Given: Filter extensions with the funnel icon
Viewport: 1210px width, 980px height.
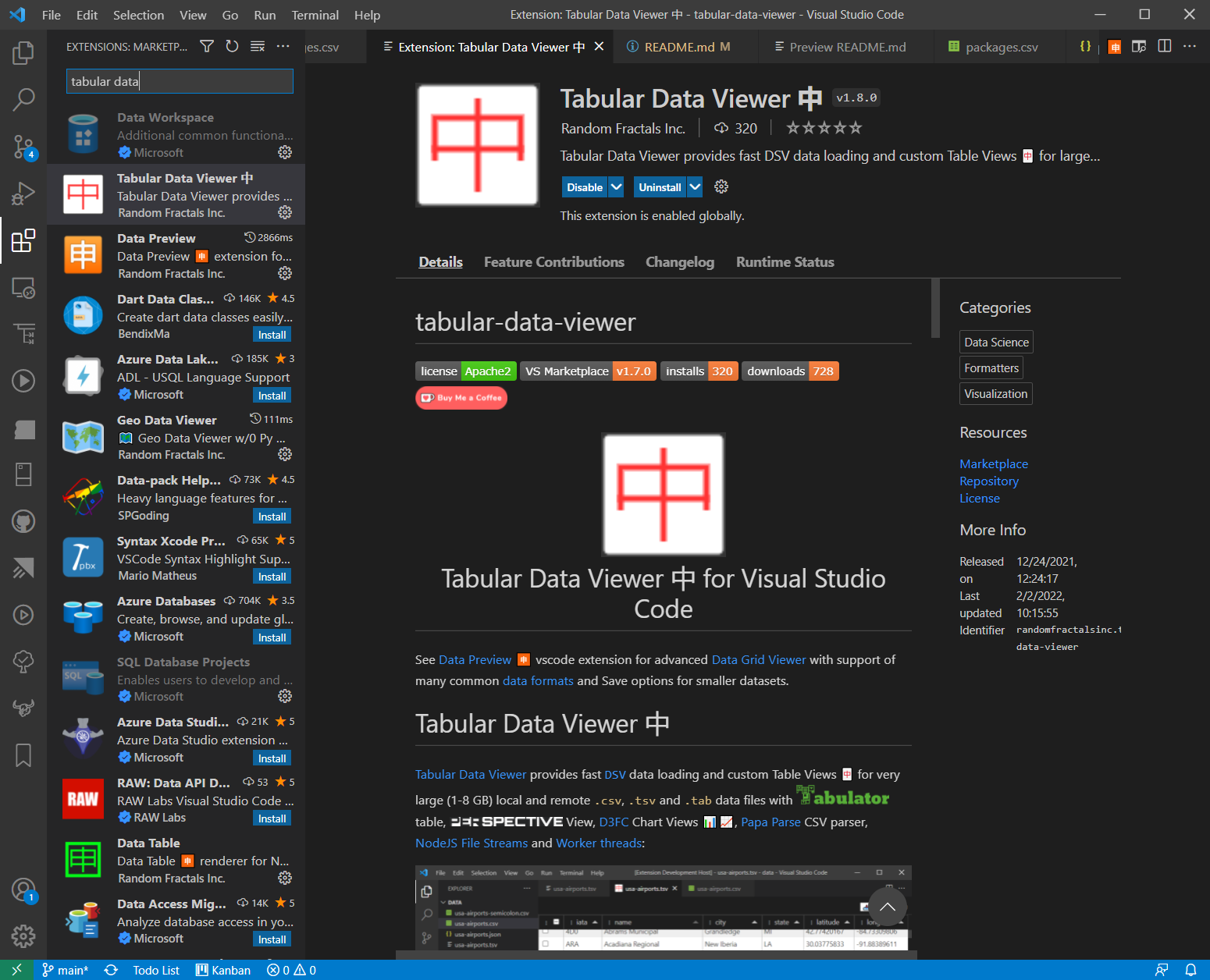Looking at the screenshot, I should [207, 47].
